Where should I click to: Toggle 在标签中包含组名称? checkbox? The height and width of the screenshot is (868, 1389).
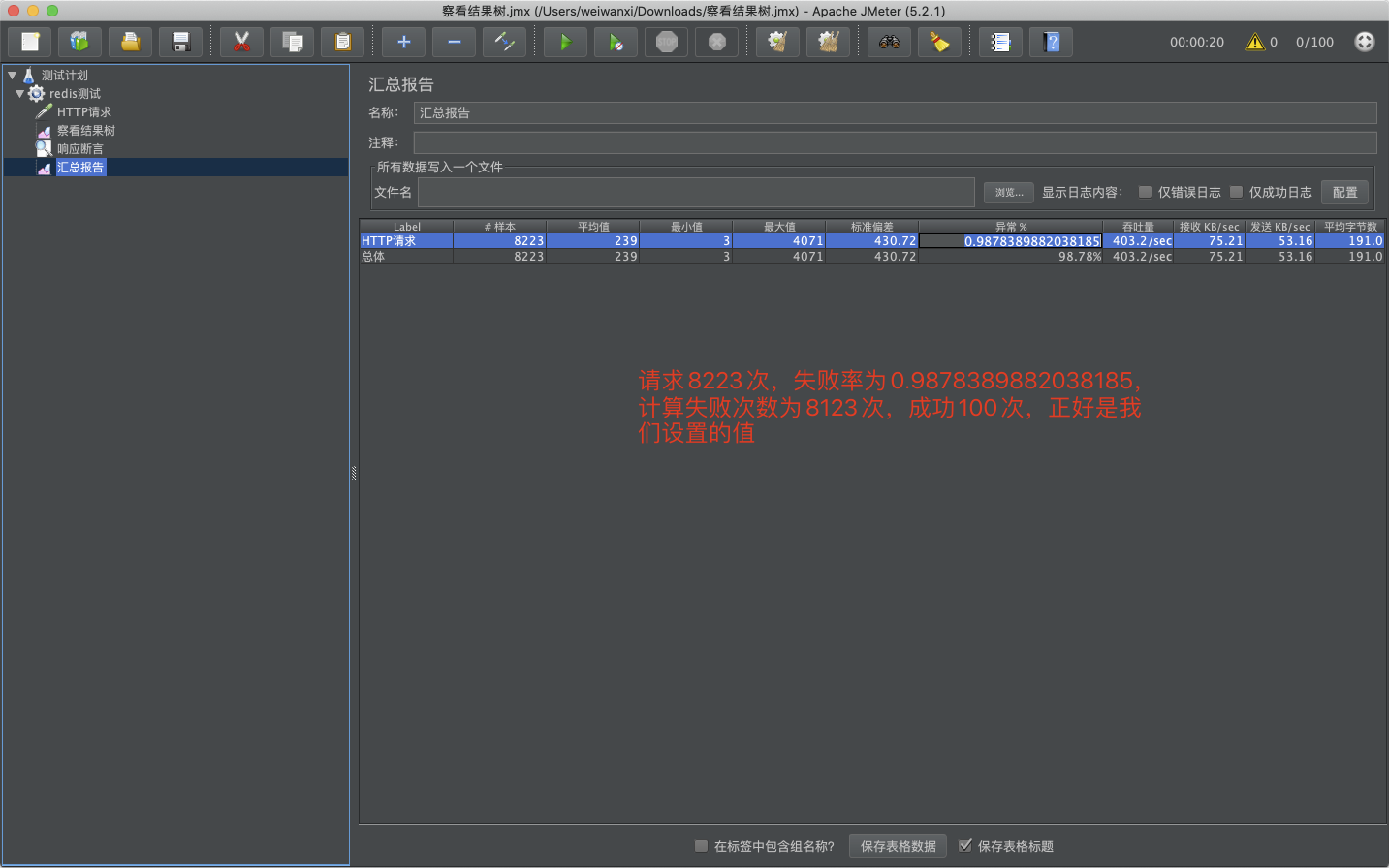(701, 846)
